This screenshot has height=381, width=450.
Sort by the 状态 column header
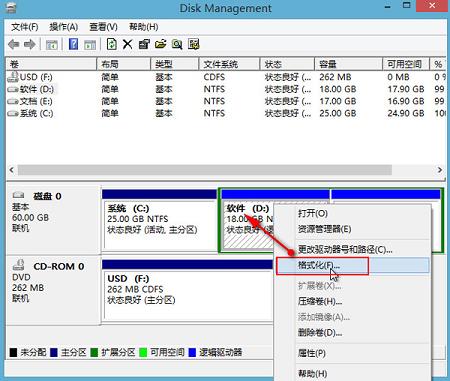287,64
